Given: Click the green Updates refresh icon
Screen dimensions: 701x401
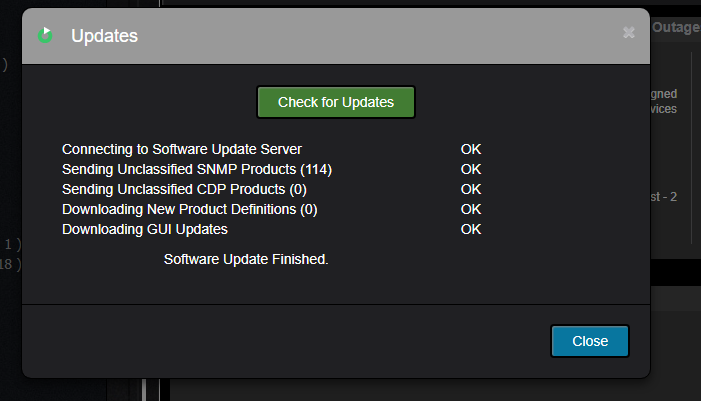Looking at the screenshot, I should (45, 35).
